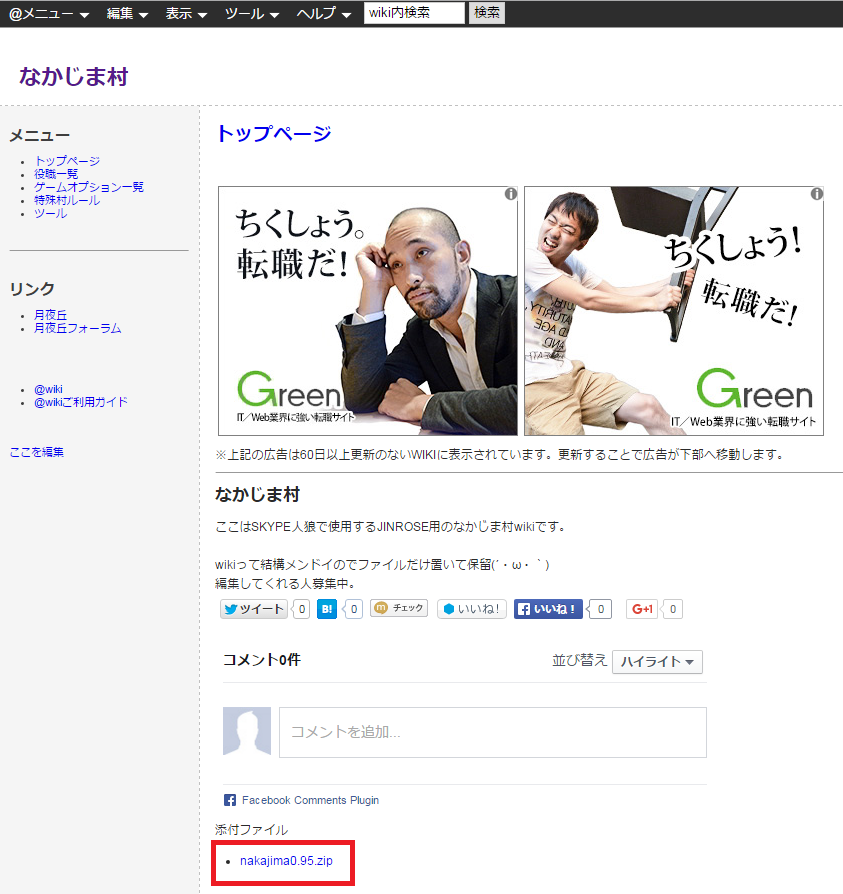Image resolution: width=843 pixels, height=894 pixels.
Task: Open the トップページ heading link
Action: 274,133
